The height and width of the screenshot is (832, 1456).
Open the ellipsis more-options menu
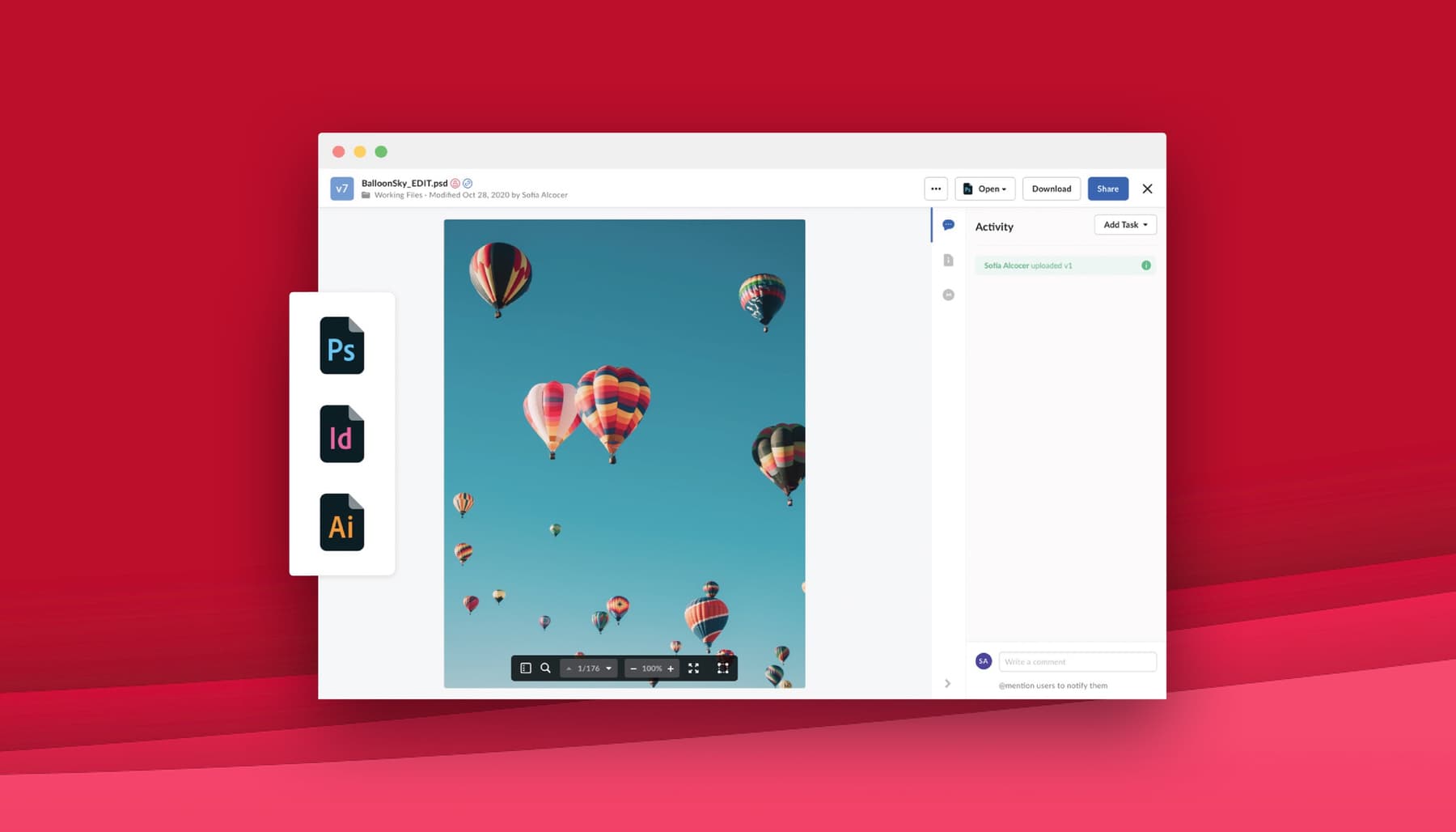pyautogui.click(x=936, y=189)
